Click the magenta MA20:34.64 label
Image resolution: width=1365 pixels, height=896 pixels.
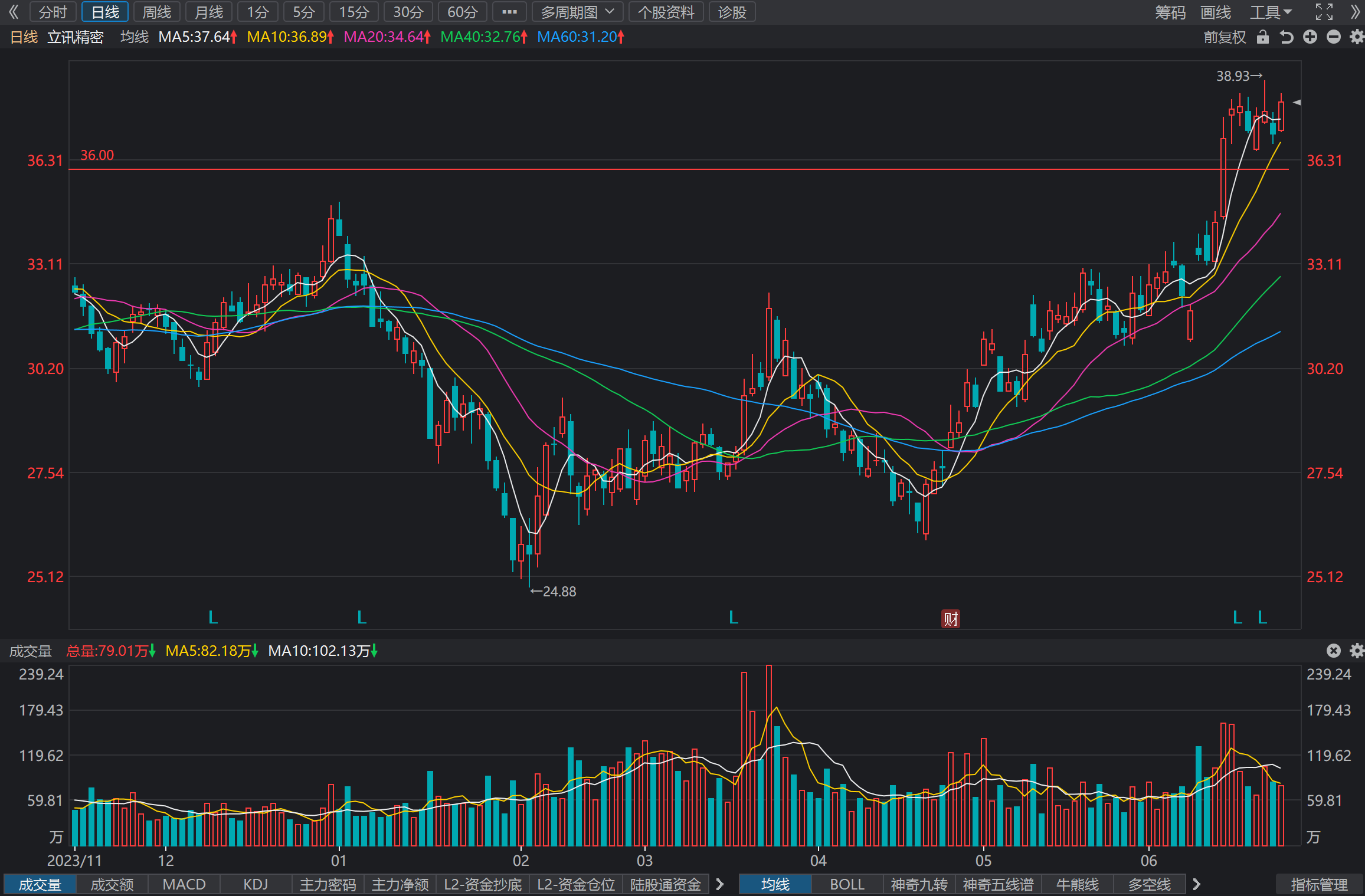tap(387, 37)
